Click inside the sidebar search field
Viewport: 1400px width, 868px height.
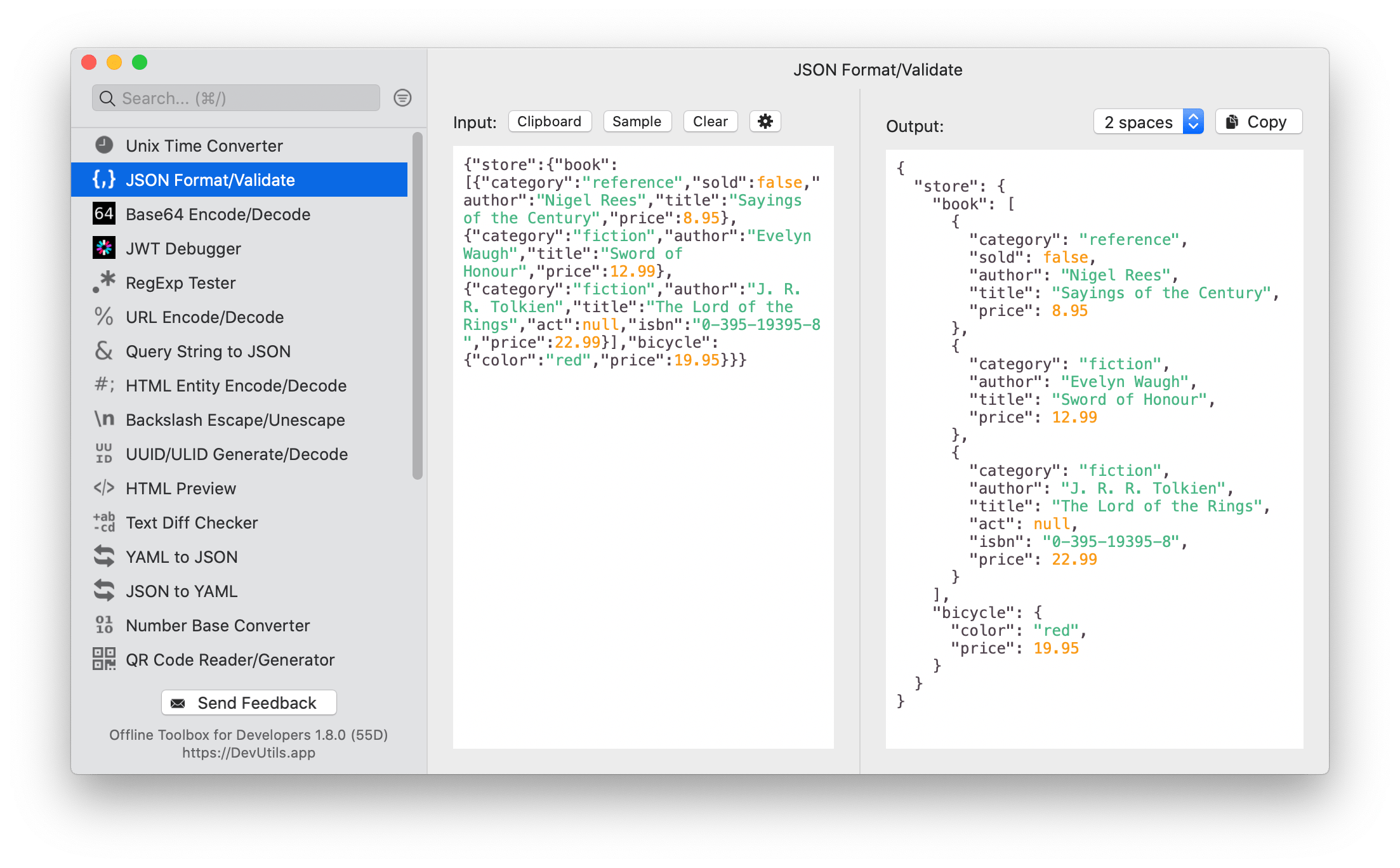235,98
